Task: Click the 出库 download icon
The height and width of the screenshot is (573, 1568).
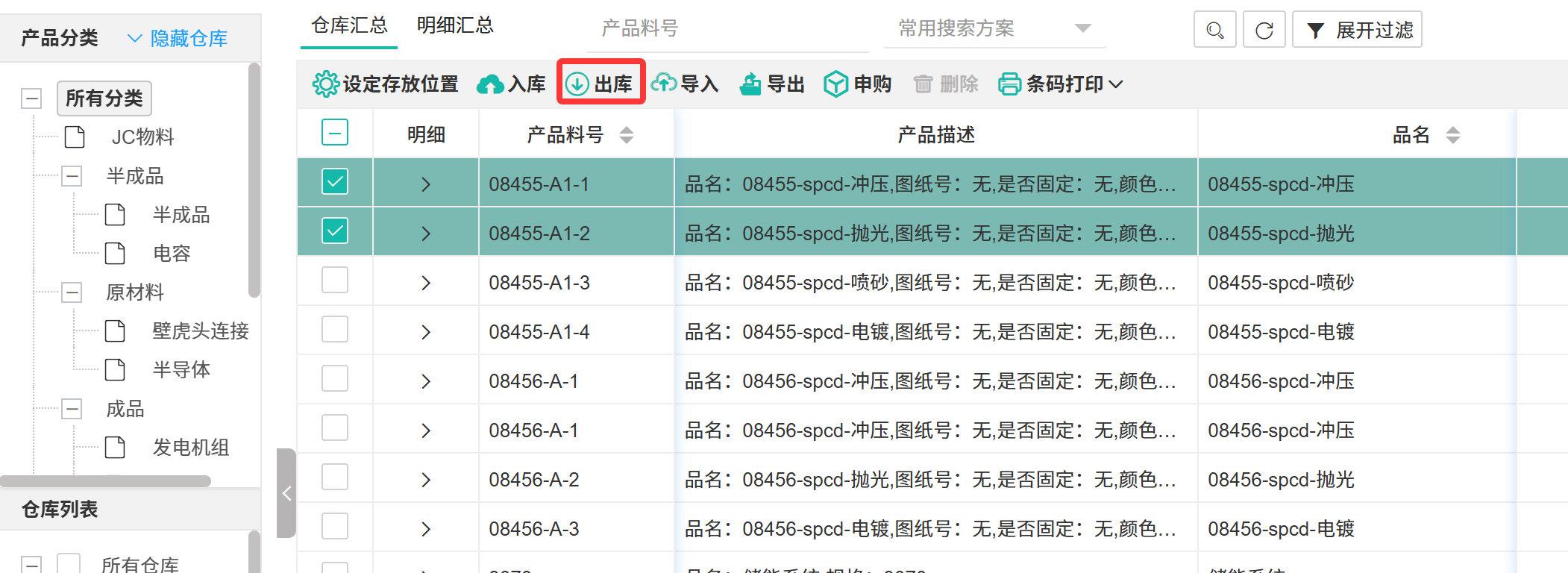Action: [577, 84]
